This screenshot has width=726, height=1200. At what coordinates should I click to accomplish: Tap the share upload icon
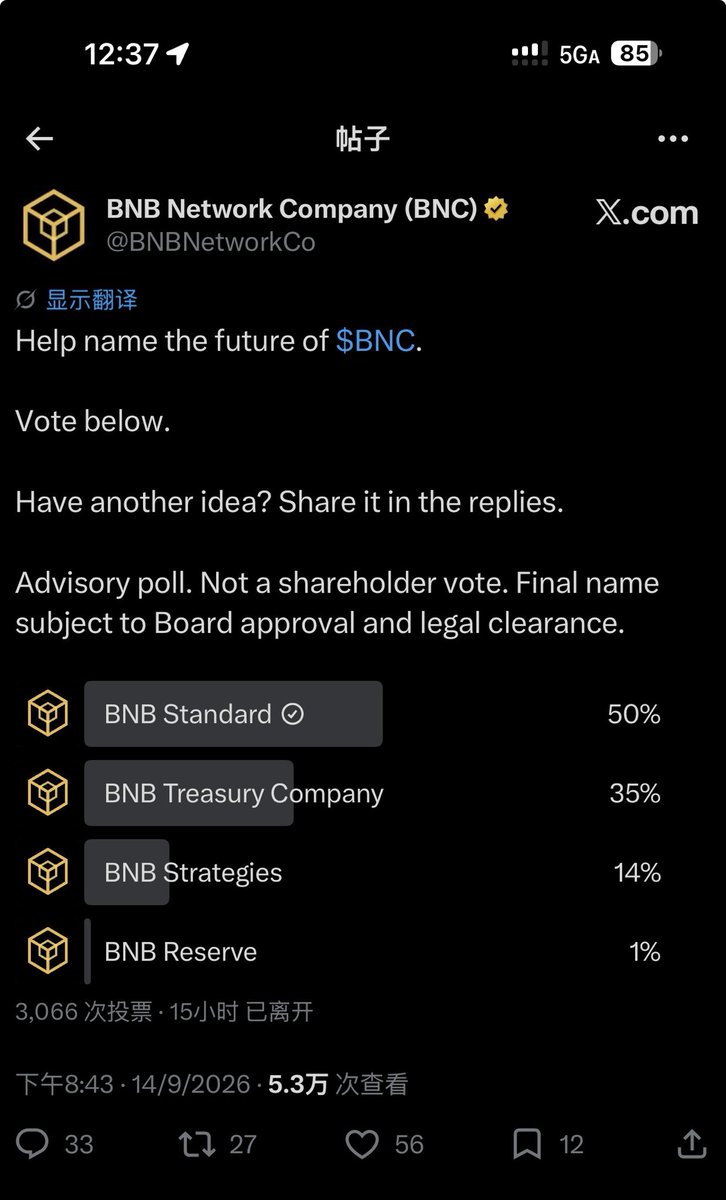coord(692,1143)
